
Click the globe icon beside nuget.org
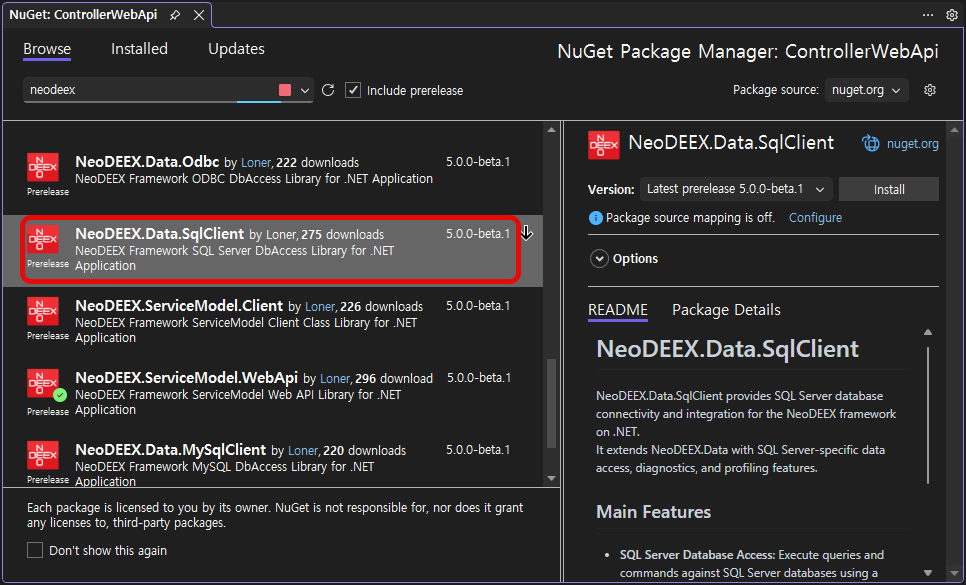tap(871, 143)
